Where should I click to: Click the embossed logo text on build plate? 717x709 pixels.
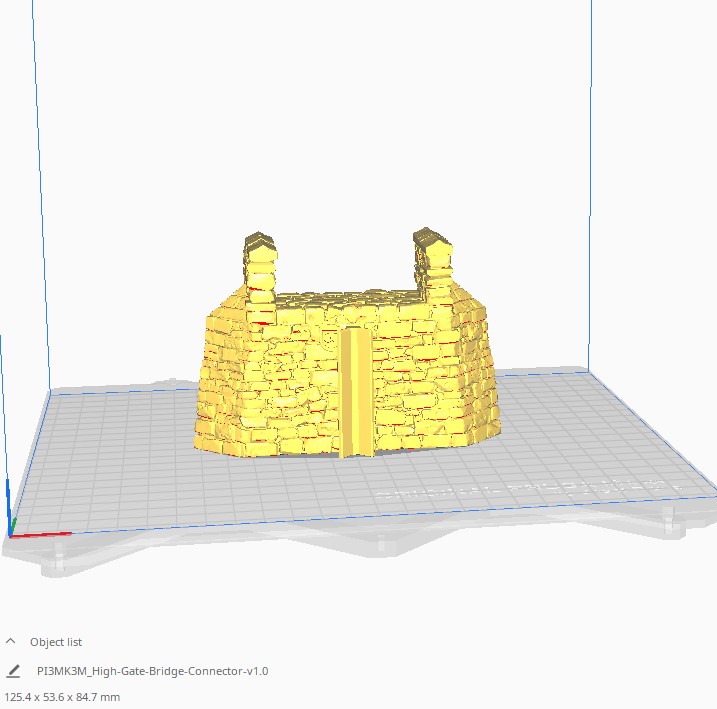[x=520, y=489]
